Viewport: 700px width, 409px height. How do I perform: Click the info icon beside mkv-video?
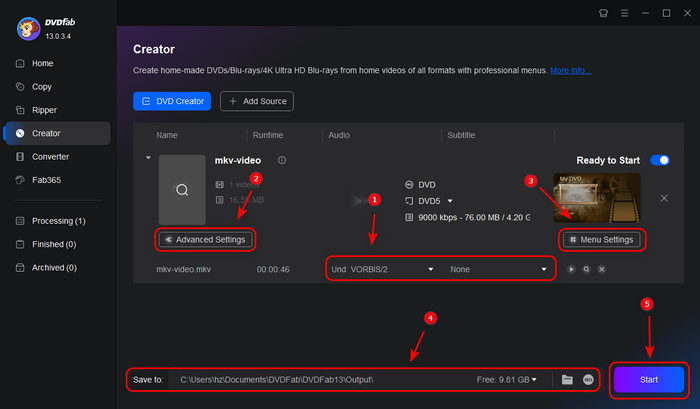(x=282, y=160)
